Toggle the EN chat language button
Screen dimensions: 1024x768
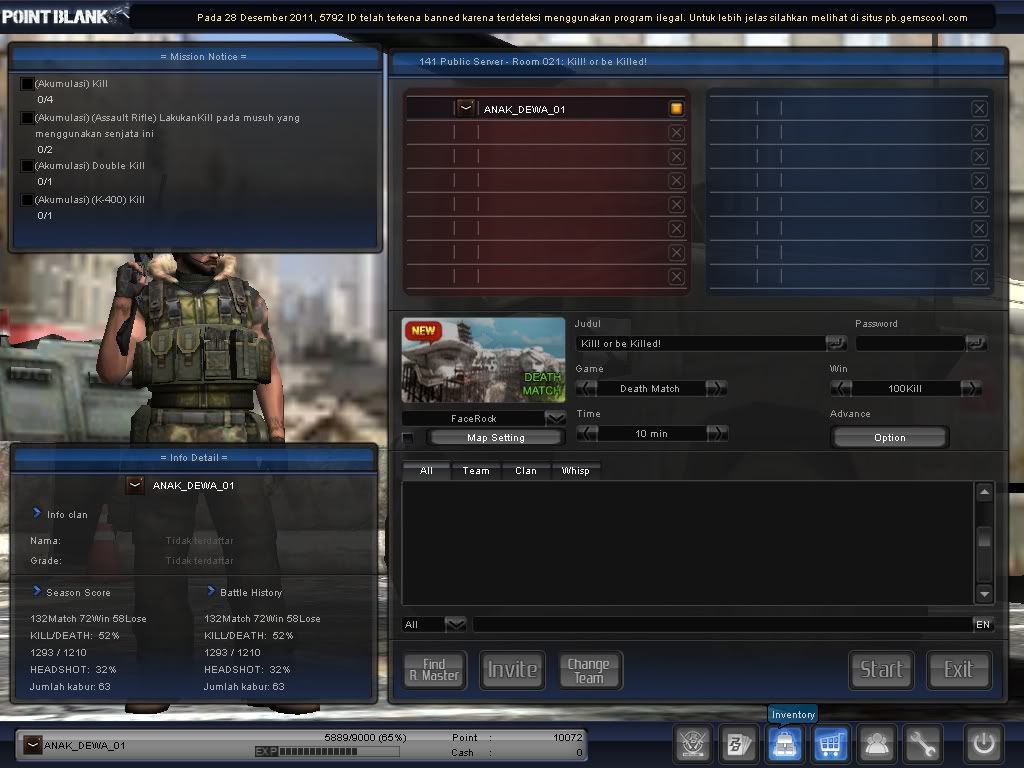click(x=983, y=624)
